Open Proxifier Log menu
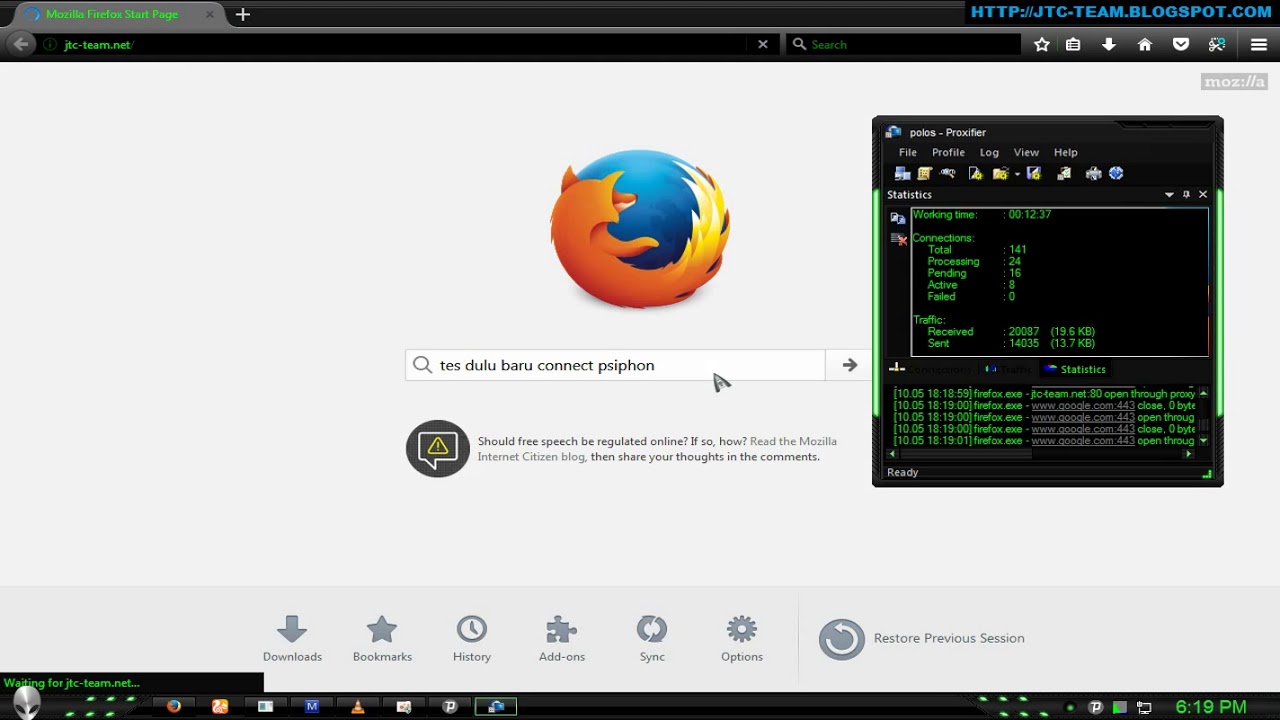This screenshot has height=720, width=1280. 989,152
